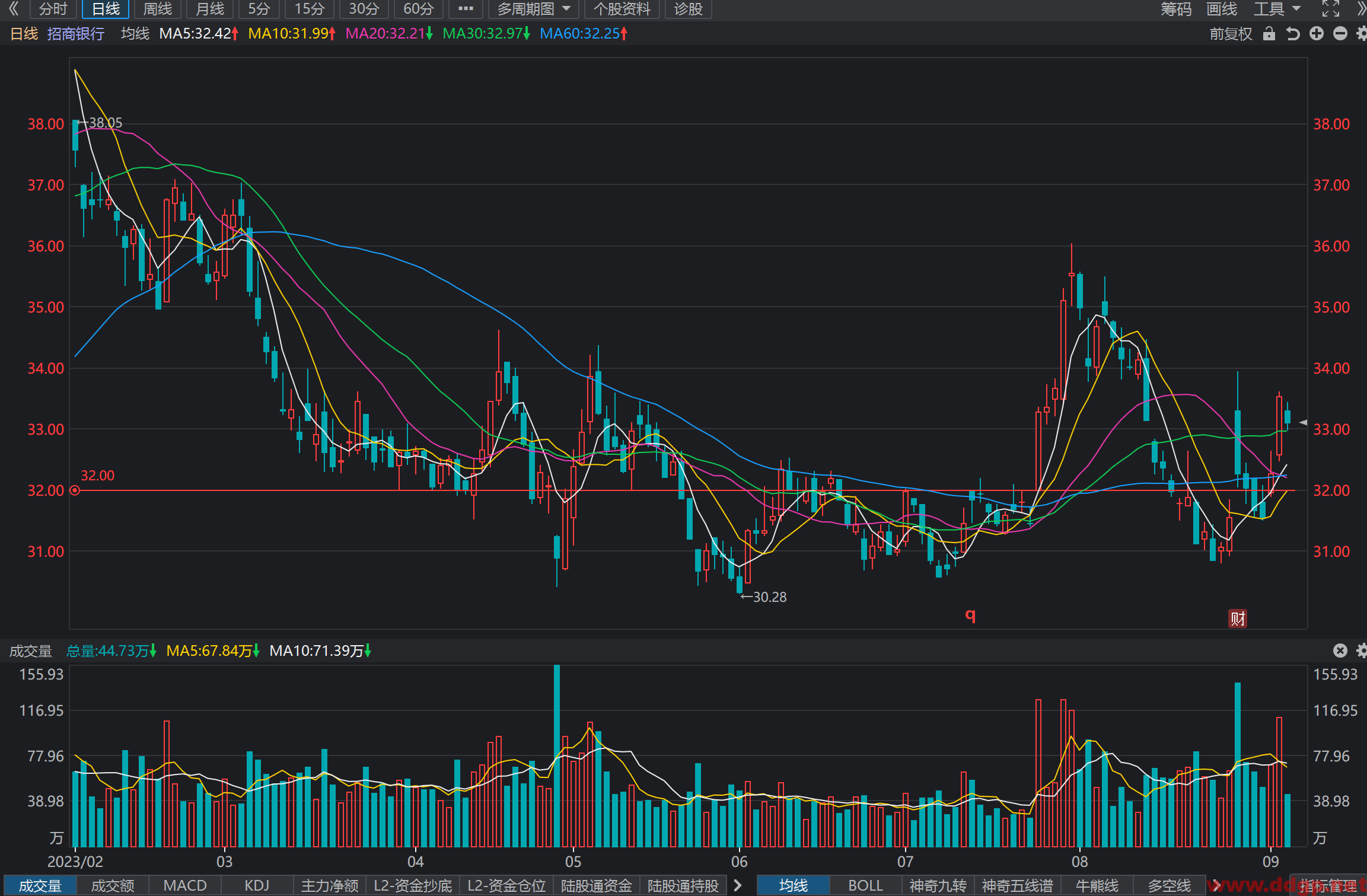This screenshot has width=1367, height=896.
Task: Expand the 多周期图 dropdown
Action: tap(534, 9)
